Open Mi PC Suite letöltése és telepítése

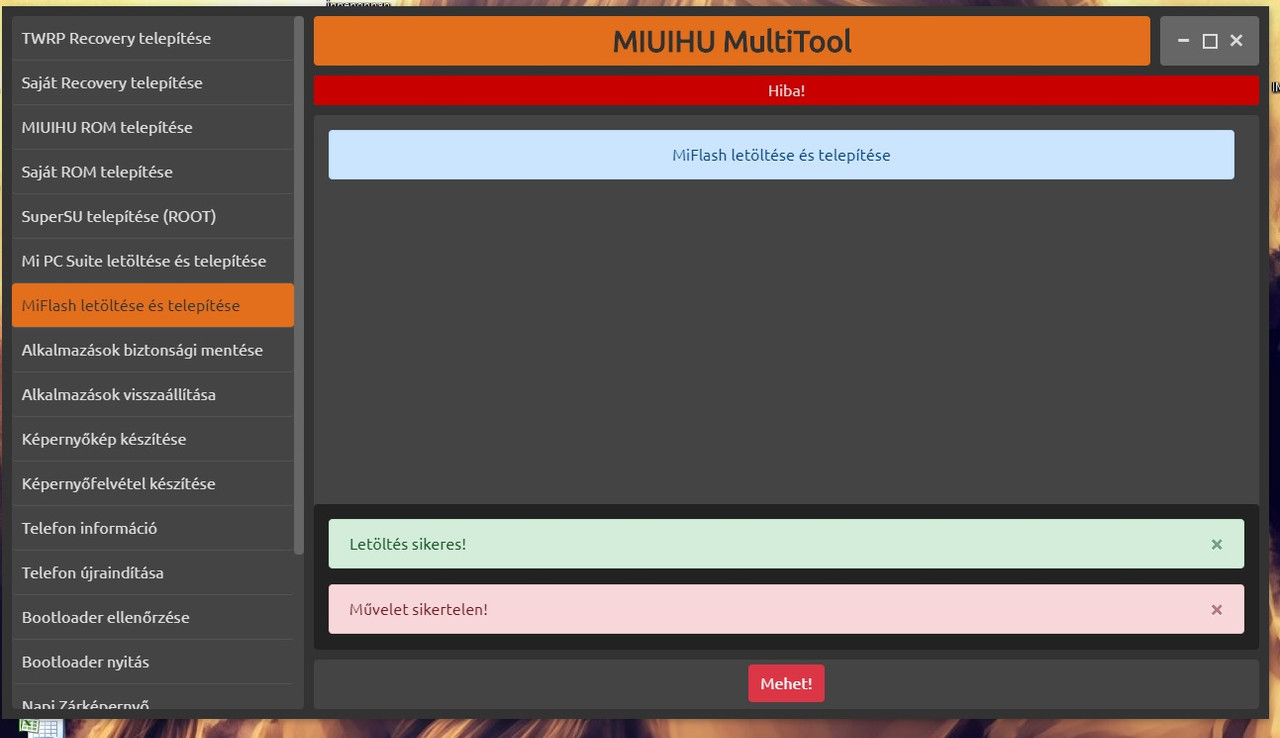pyautogui.click(x=153, y=261)
